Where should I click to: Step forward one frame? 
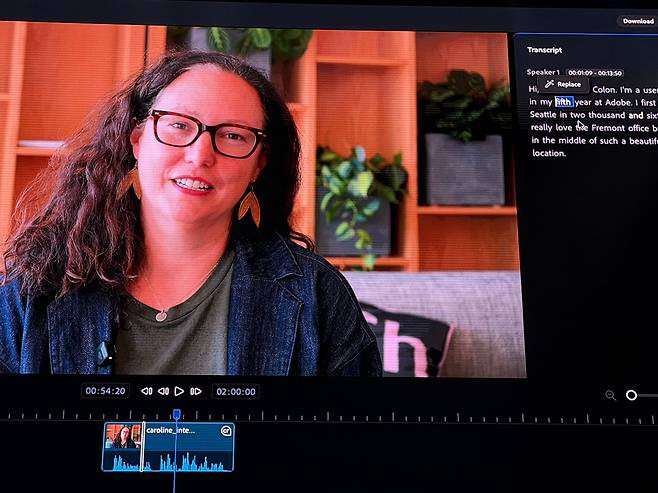click(x=196, y=391)
